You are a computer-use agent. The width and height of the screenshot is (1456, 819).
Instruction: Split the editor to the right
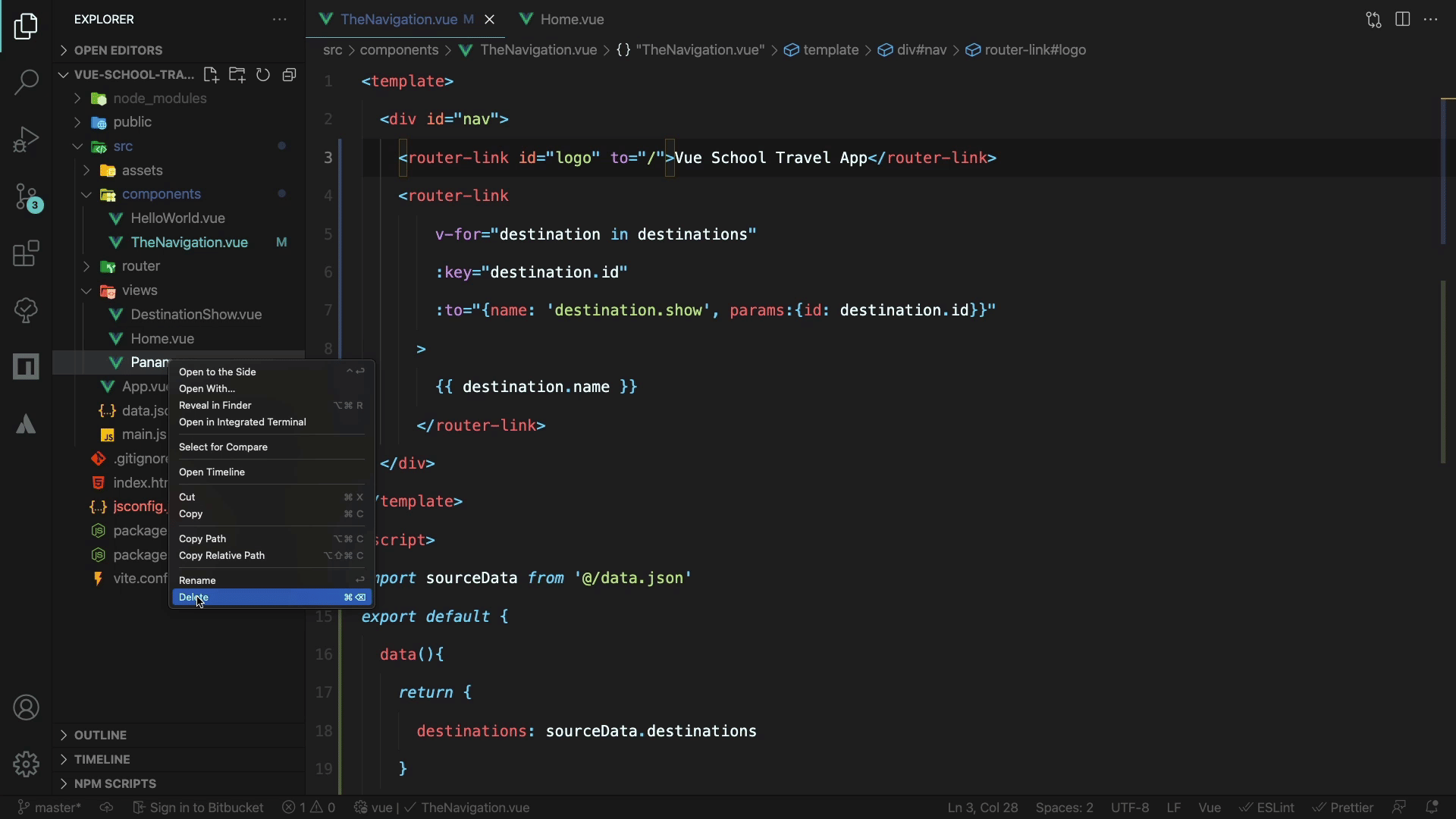[x=1402, y=20]
